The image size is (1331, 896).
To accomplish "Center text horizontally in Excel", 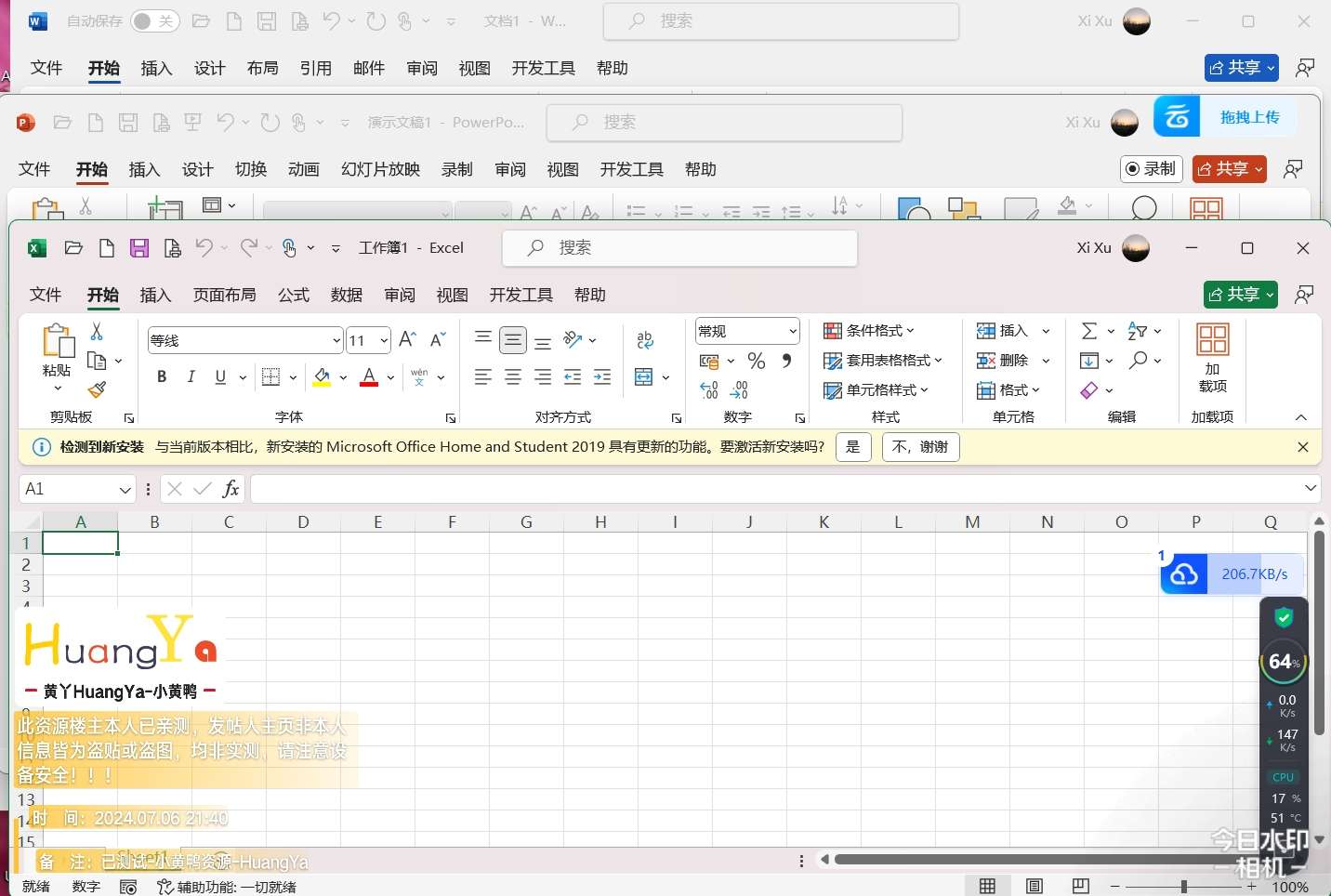I will click(513, 376).
